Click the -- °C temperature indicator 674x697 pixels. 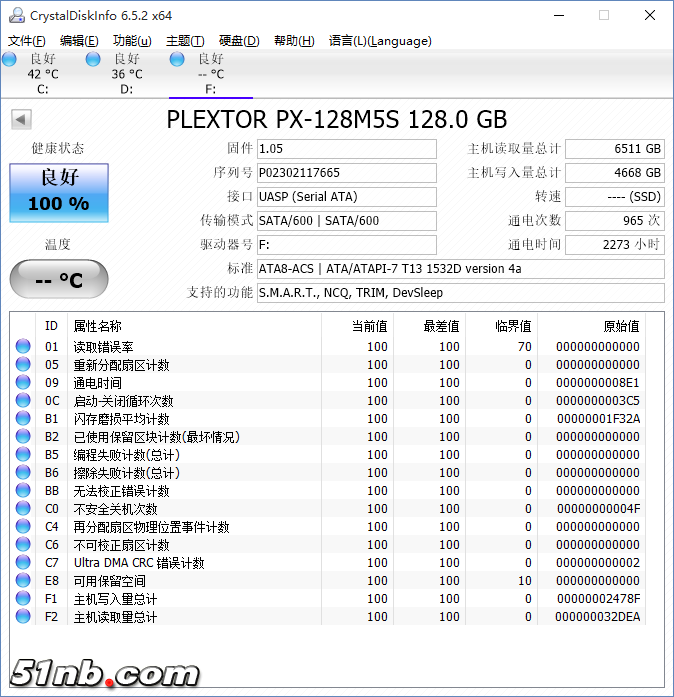click(59, 279)
